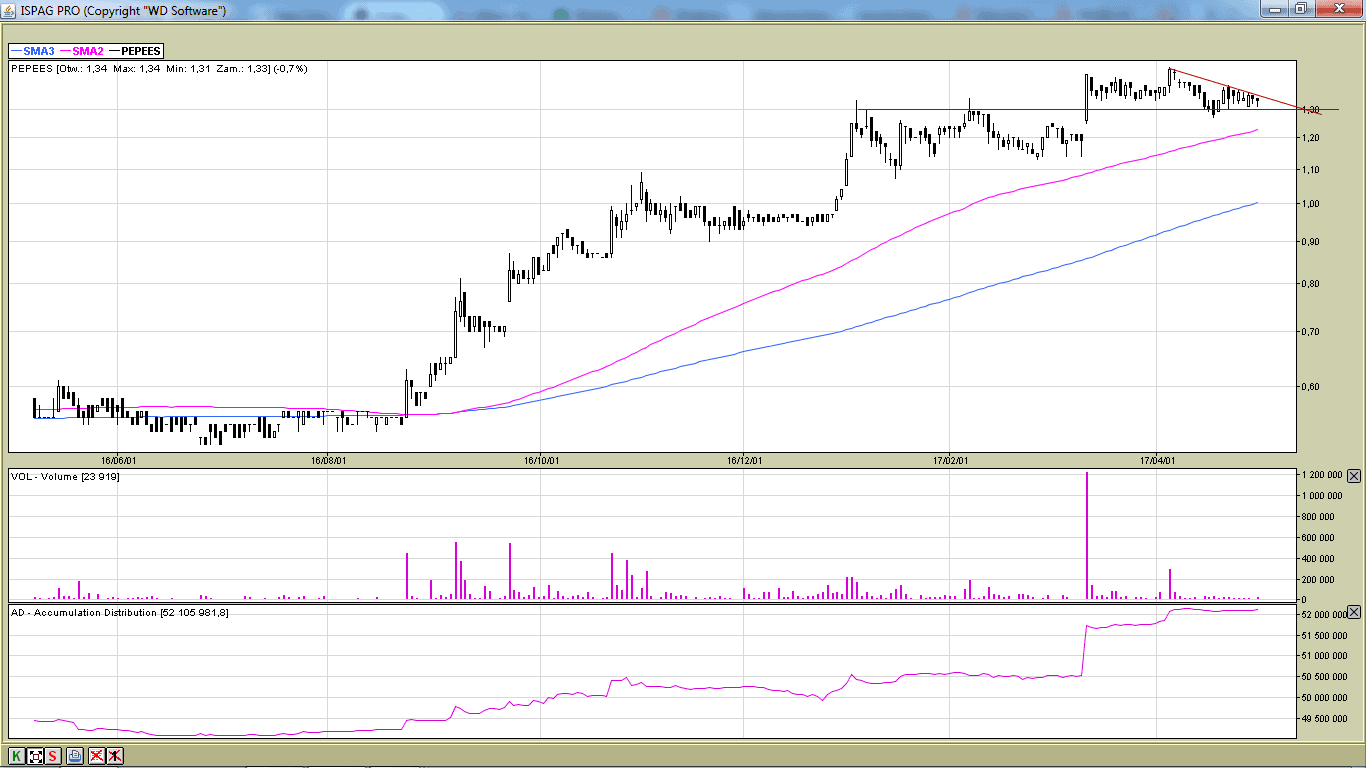Select the SMA3 legend entry
The image size is (1370, 772).
click(31, 51)
